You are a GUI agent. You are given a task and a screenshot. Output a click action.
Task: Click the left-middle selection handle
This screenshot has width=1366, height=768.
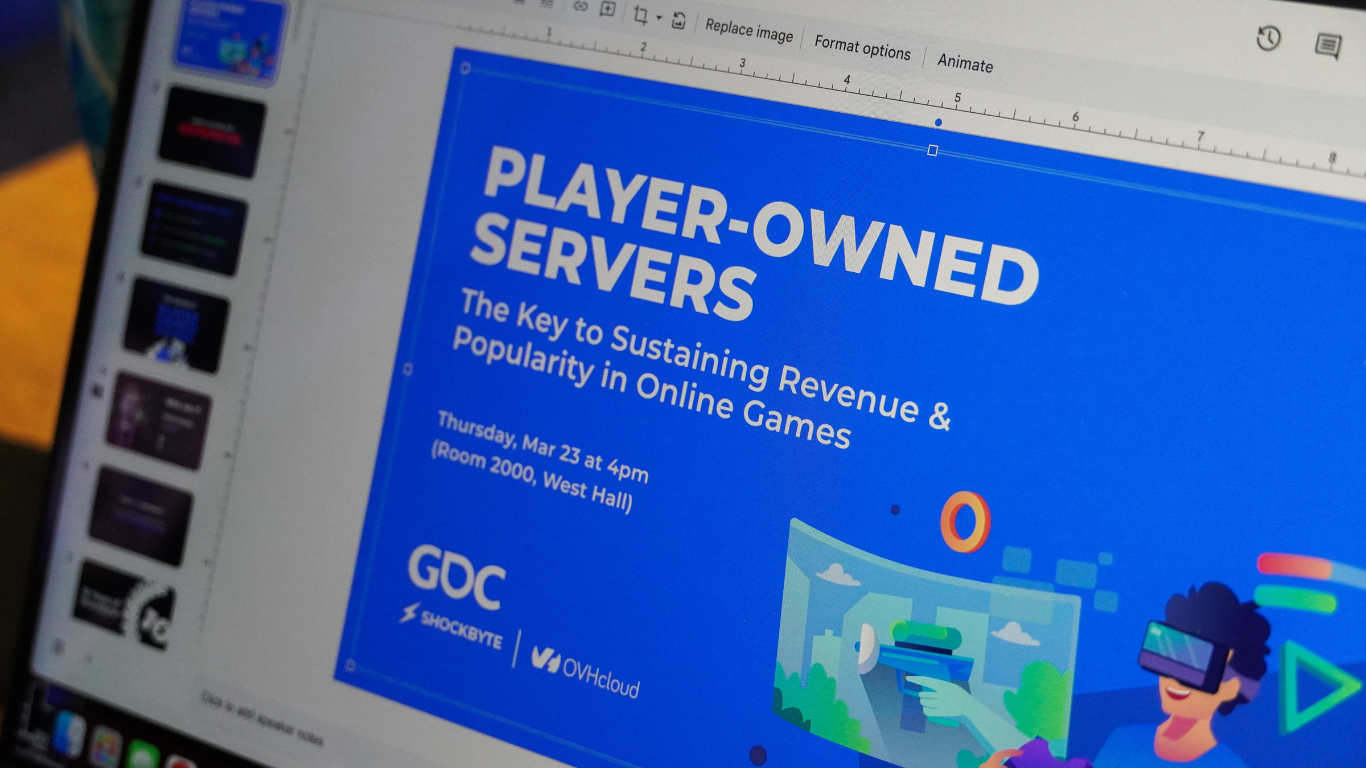tap(407, 369)
